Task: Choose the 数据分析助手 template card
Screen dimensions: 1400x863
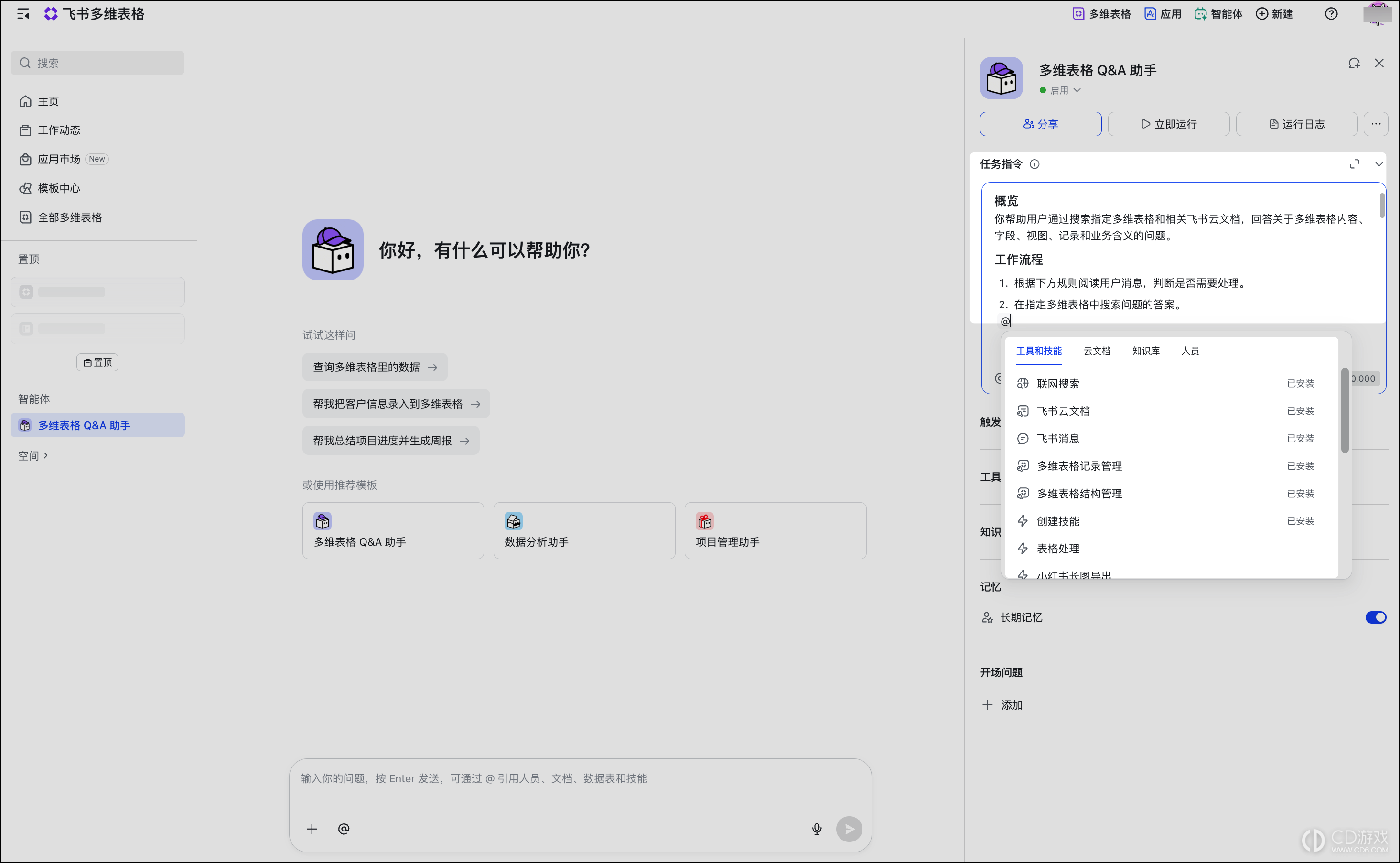Action: coord(584,530)
